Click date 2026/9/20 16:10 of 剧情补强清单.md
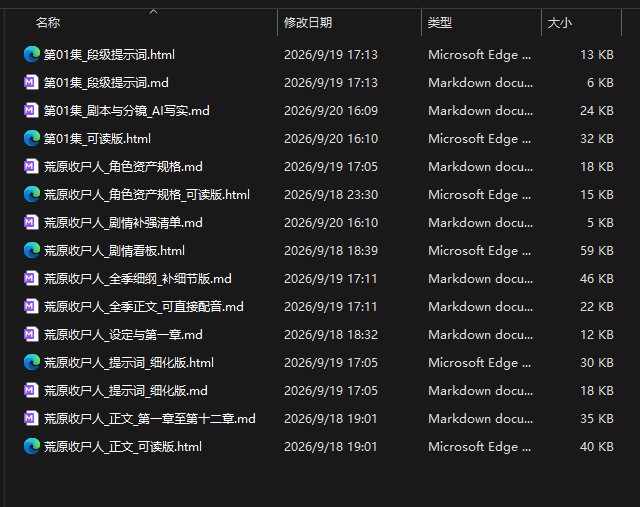This screenshot has width=640, height=507. [x=331, y=222]
